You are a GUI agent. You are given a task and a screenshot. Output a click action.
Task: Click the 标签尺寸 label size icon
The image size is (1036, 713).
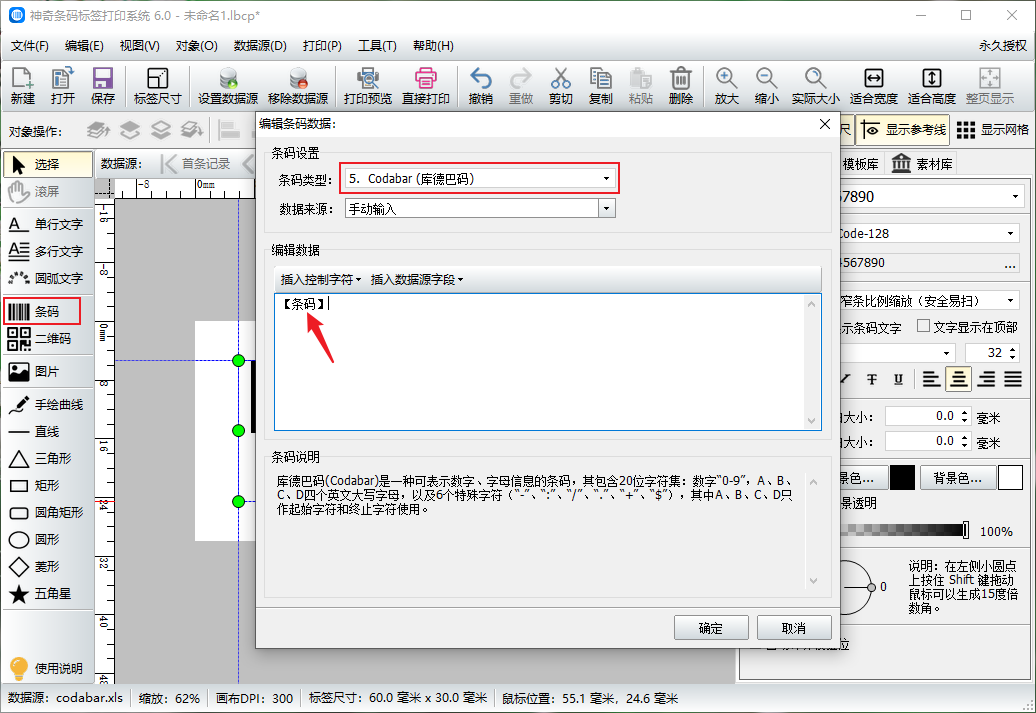click(157, 79)
